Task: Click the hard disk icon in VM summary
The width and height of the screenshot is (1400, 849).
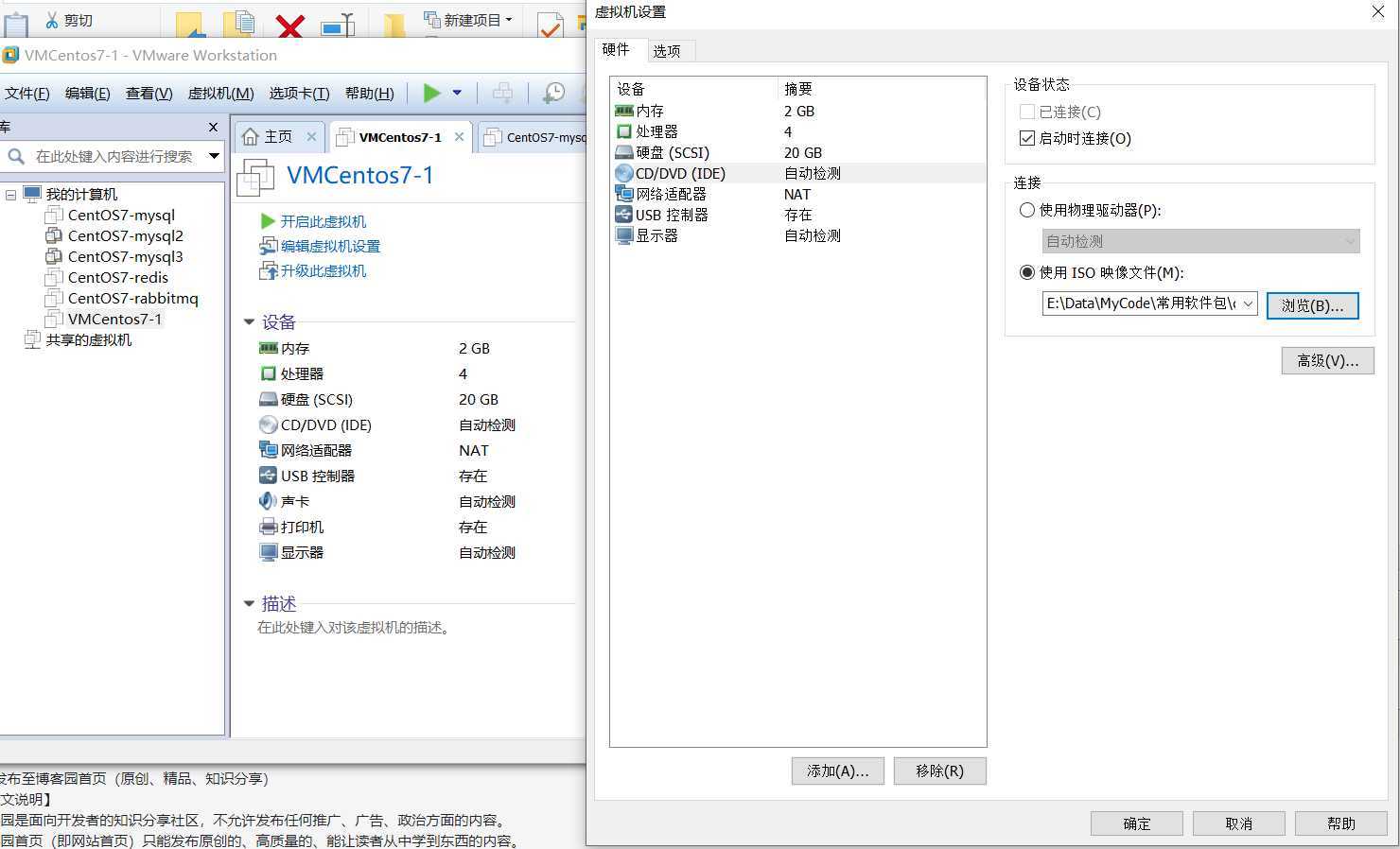Action: click(x=269, y=399)
